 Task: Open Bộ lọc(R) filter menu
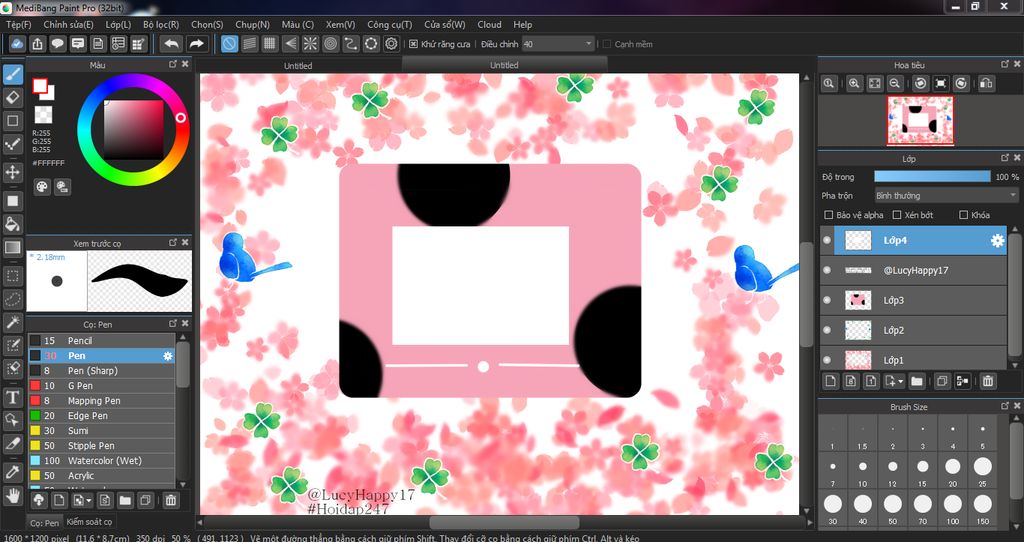tap(161, 25)
